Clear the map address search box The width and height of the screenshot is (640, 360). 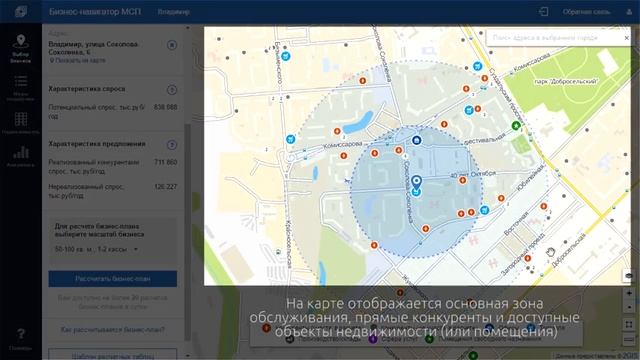[x=627, y=38]
